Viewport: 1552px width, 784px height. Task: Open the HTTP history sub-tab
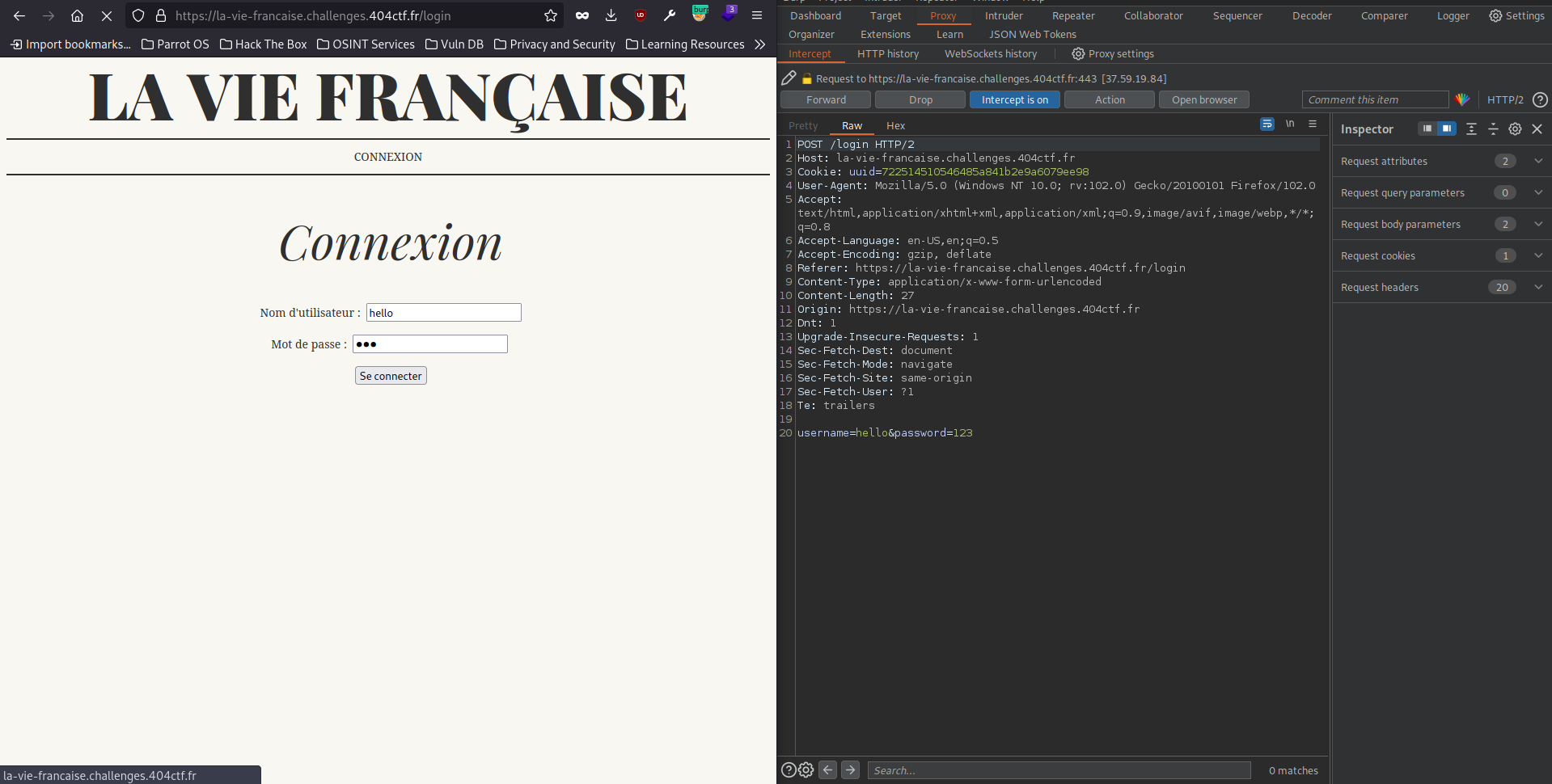coord(887,53)
